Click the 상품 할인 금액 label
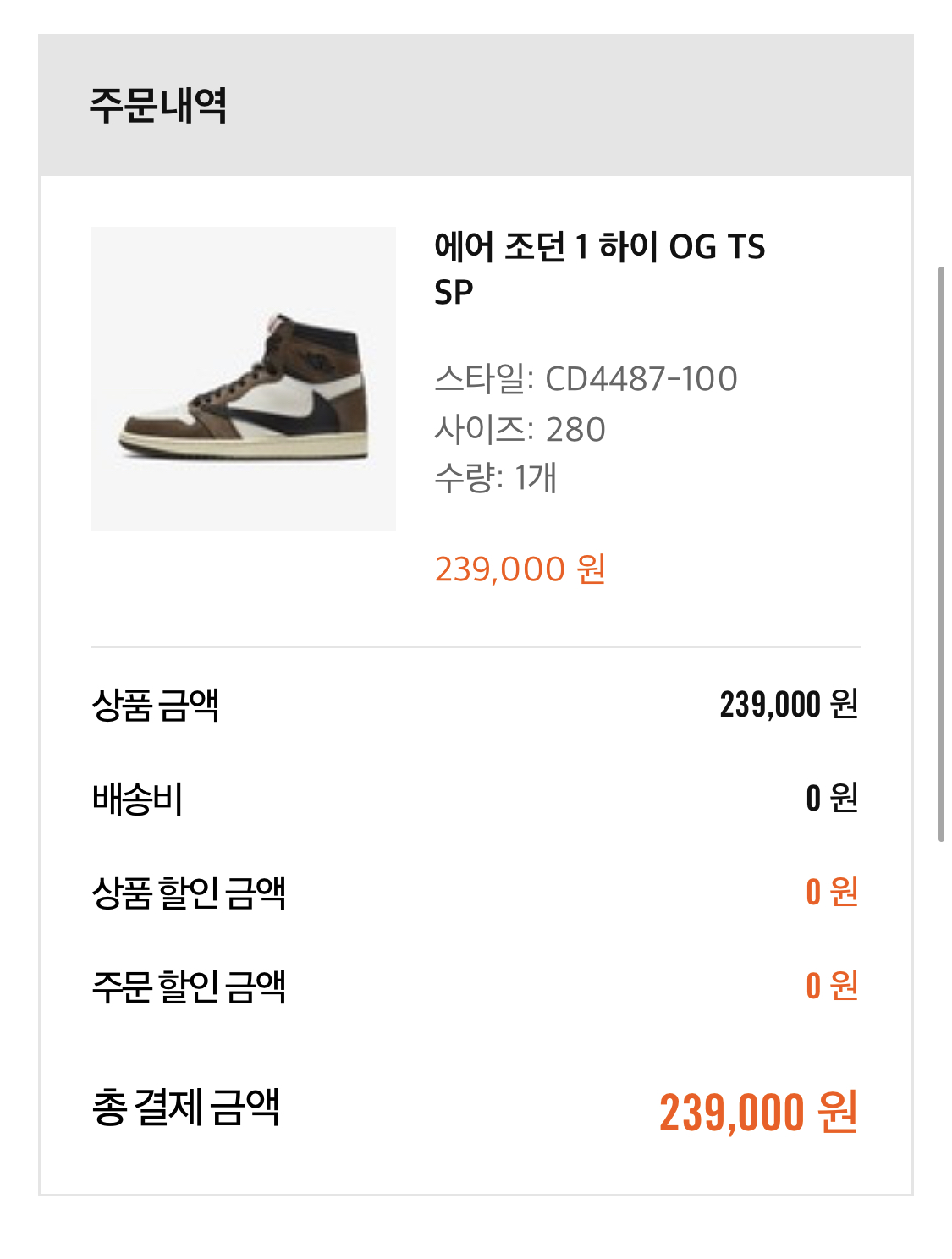 189,893
